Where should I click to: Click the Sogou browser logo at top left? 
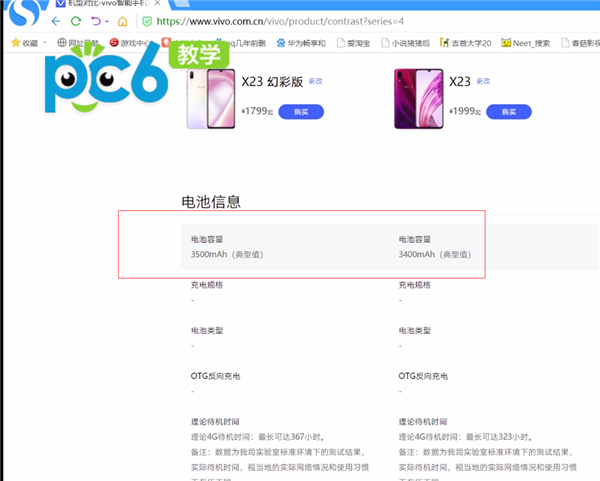(x=24, y=12)
